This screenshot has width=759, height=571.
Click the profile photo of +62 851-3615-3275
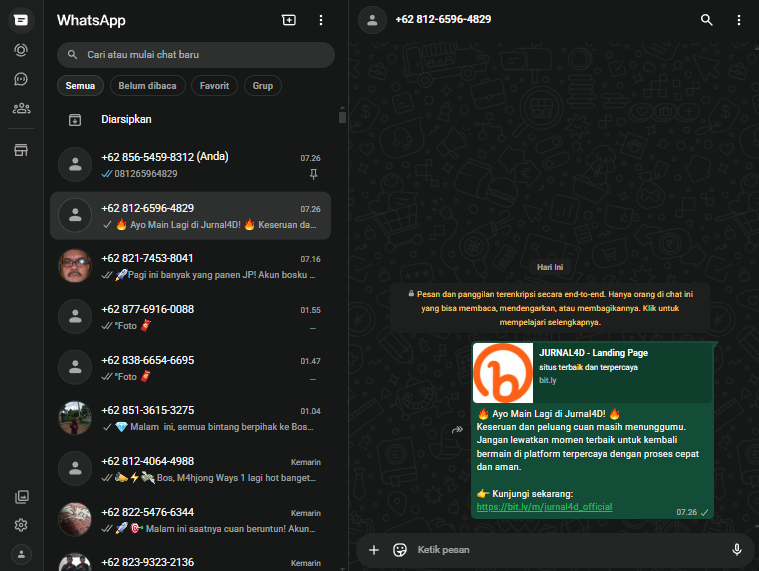75,418
